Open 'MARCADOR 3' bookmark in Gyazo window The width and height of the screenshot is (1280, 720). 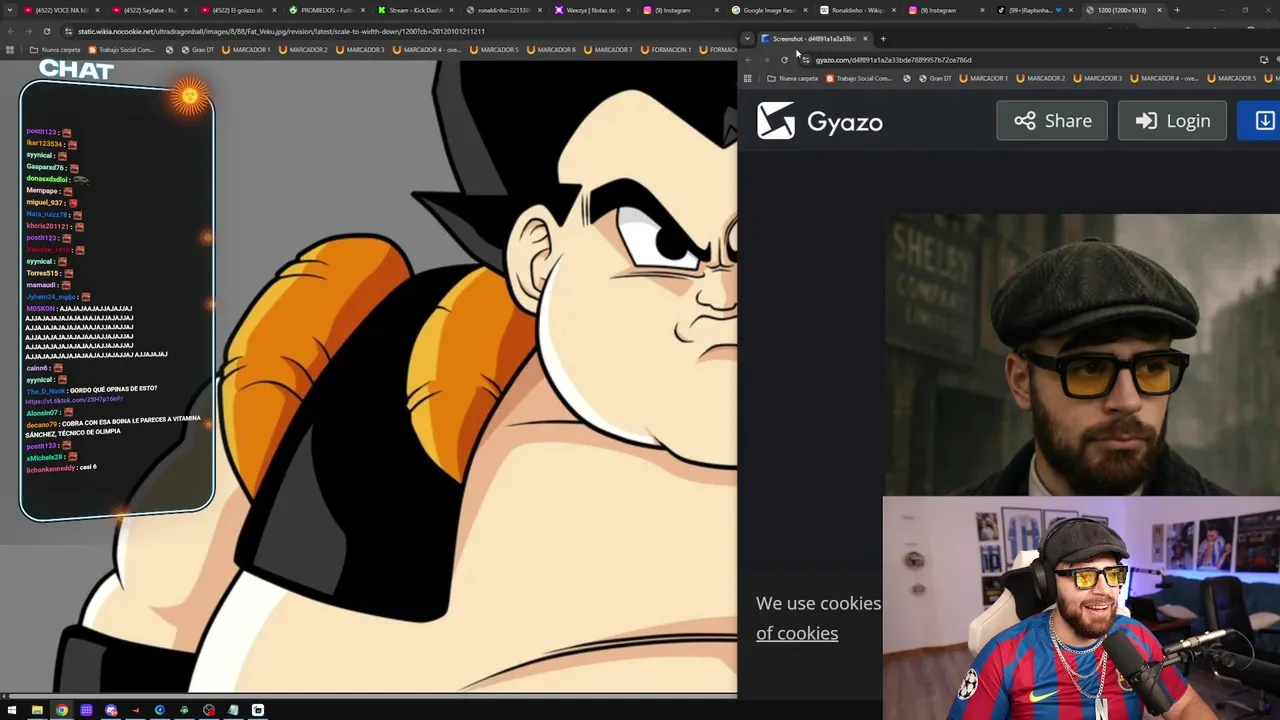coord(1097,79)
